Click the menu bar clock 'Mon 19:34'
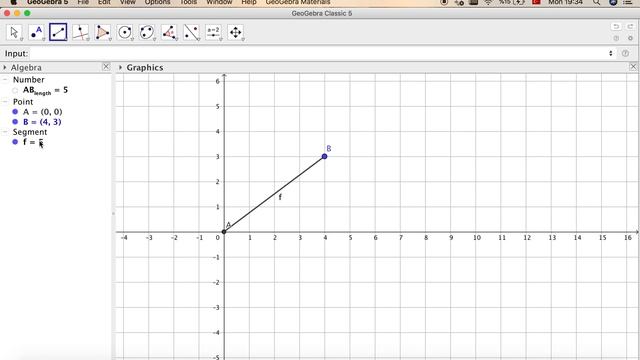Image resolution: width=640 pixels, height=360 pixels. click(x=565, y=2)
